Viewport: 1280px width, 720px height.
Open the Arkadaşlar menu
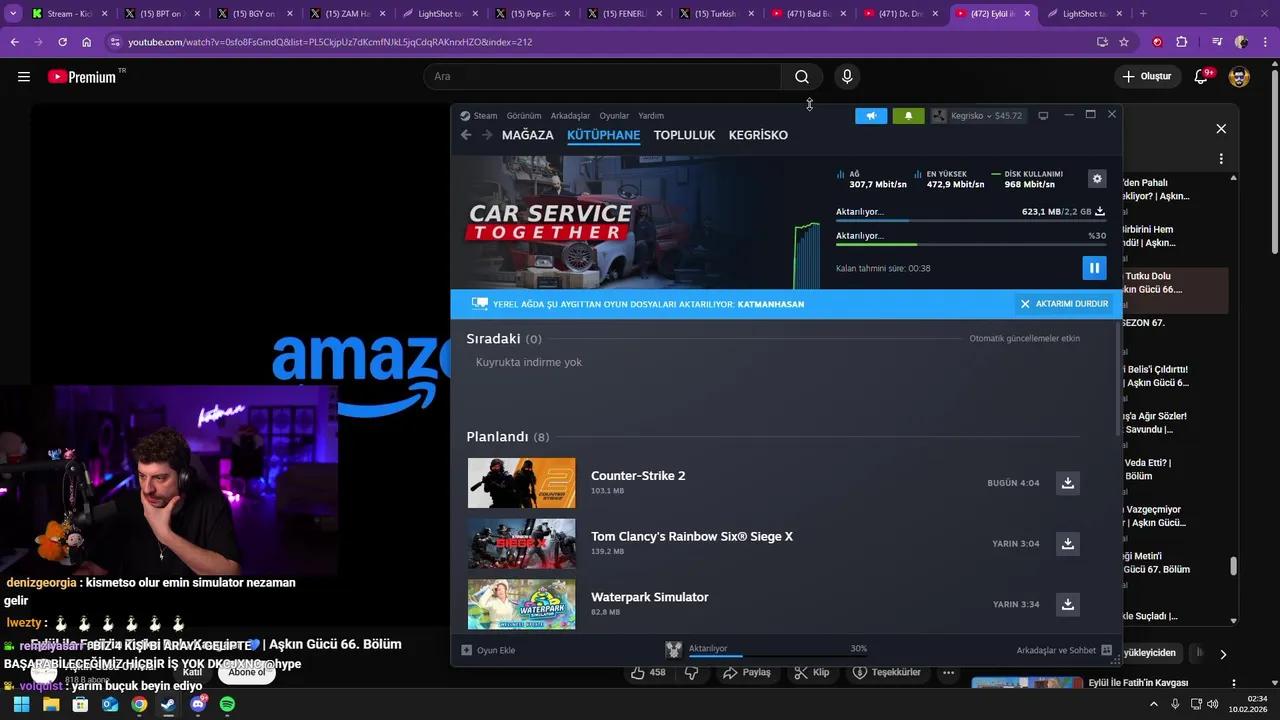[571, 116]
